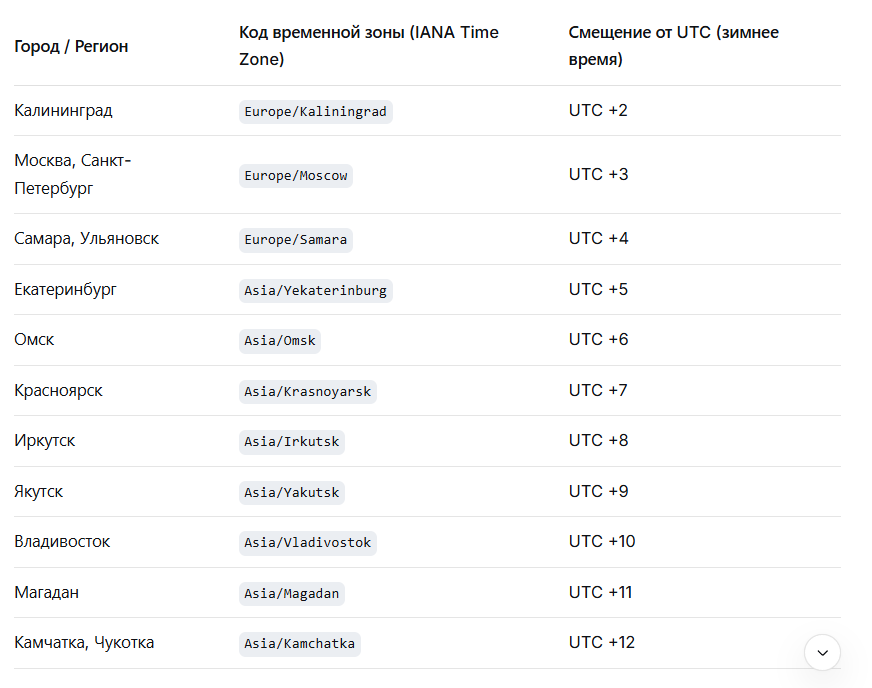Click the Калининград city cell
The width and height of the screenshot is (872, 688).
[63, 111]
